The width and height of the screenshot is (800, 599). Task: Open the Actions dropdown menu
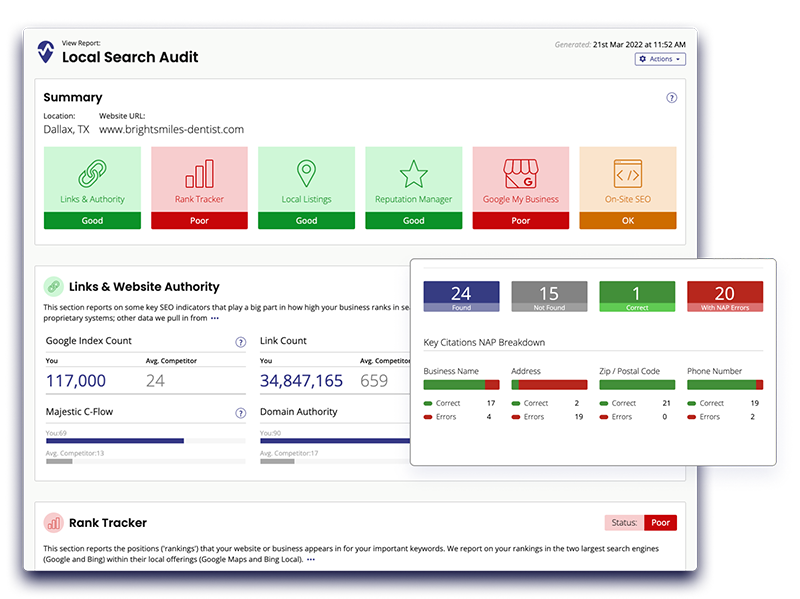[x=660, y=59]
